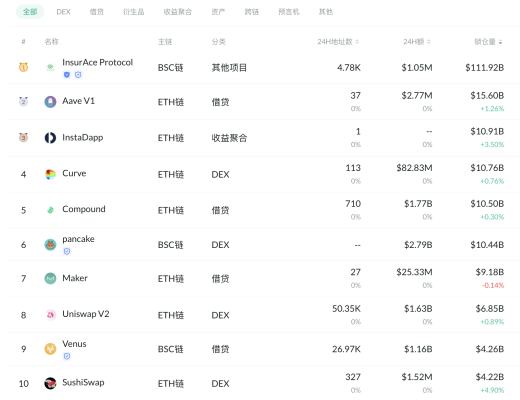
Task: Click the Maker logo icon
Action: tap(50, 278)
